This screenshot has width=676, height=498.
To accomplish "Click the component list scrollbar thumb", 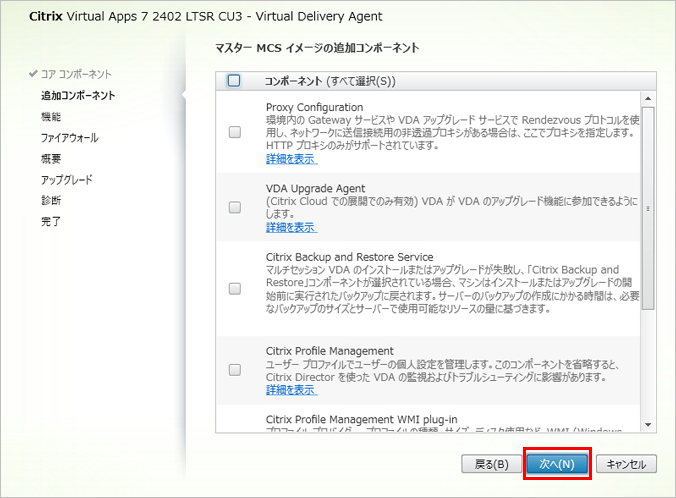I will [648, 208].
